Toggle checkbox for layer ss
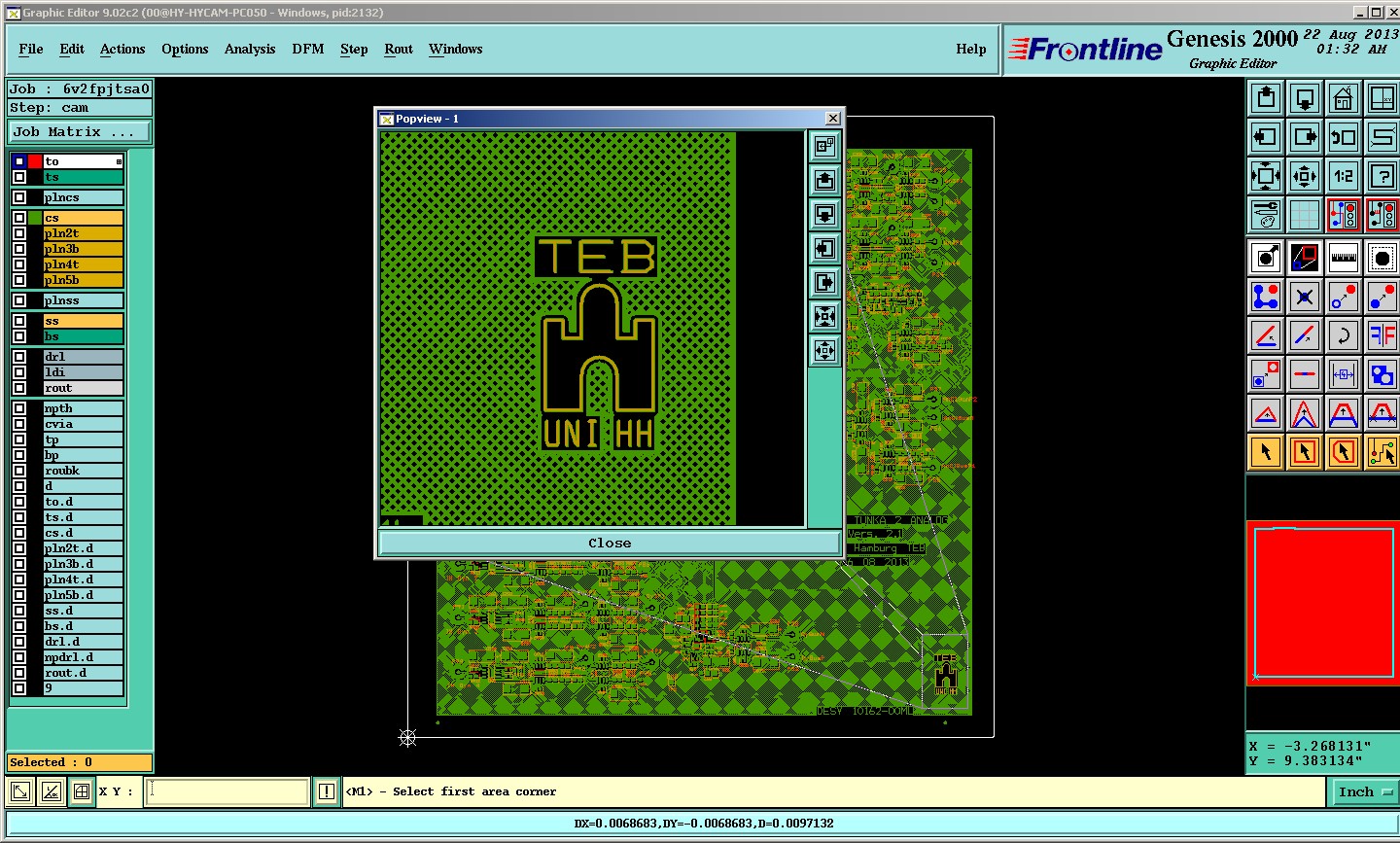This screenshot has height=843, width=1400. coord(19,321)
